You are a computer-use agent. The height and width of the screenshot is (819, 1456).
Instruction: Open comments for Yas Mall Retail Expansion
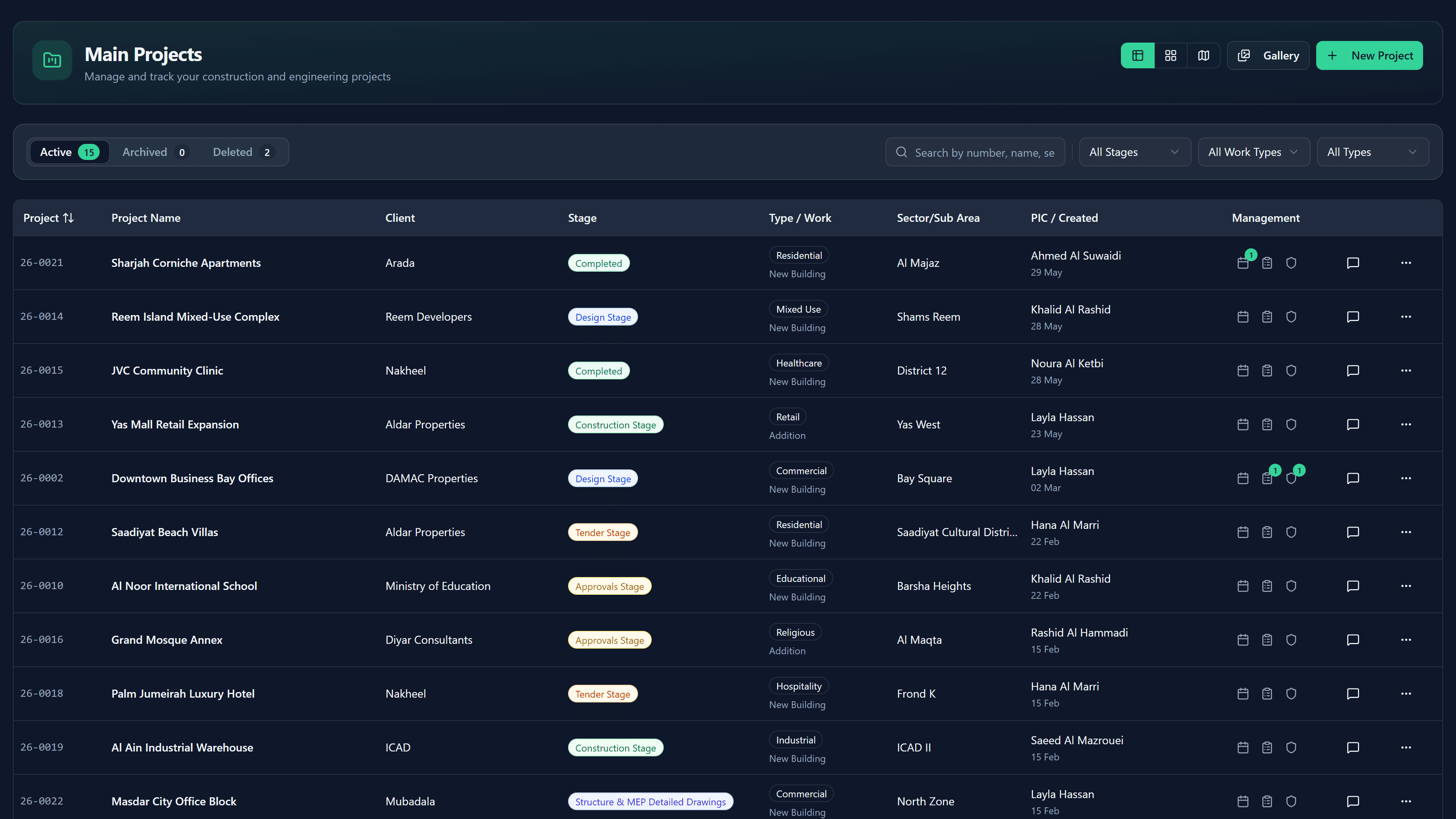click(1353, 424)
